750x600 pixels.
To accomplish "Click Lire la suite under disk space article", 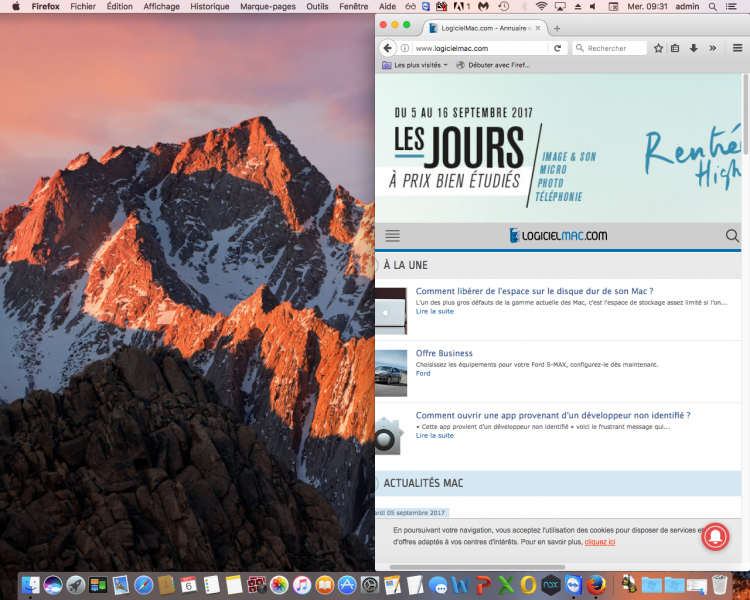I will point(434,311).
